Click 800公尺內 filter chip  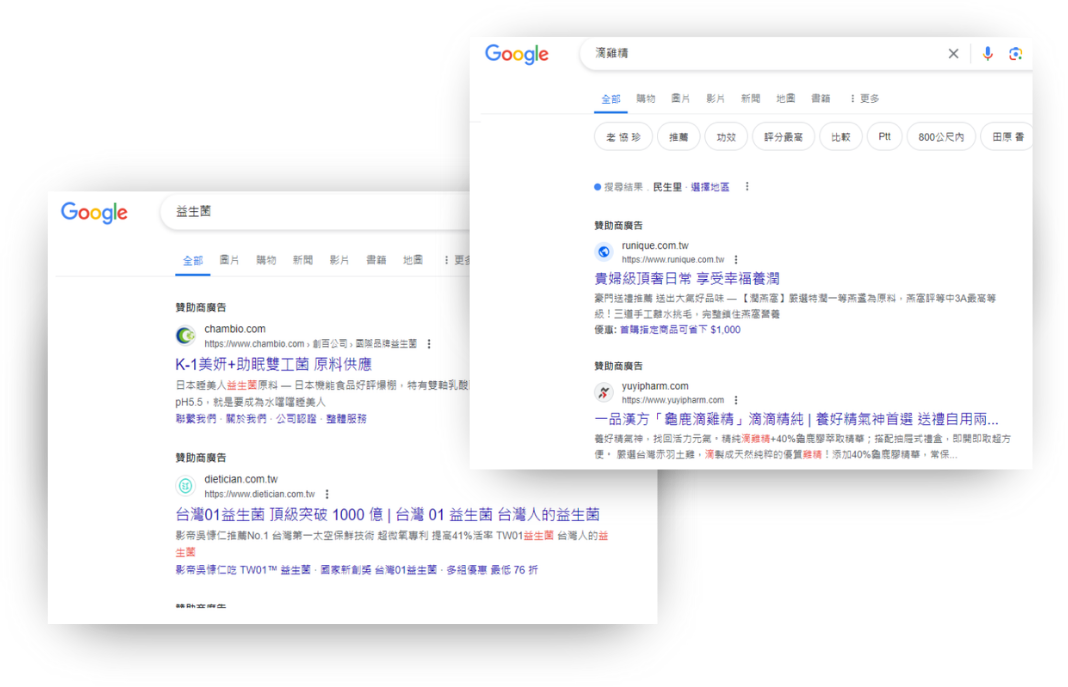[x=941, y=137]
